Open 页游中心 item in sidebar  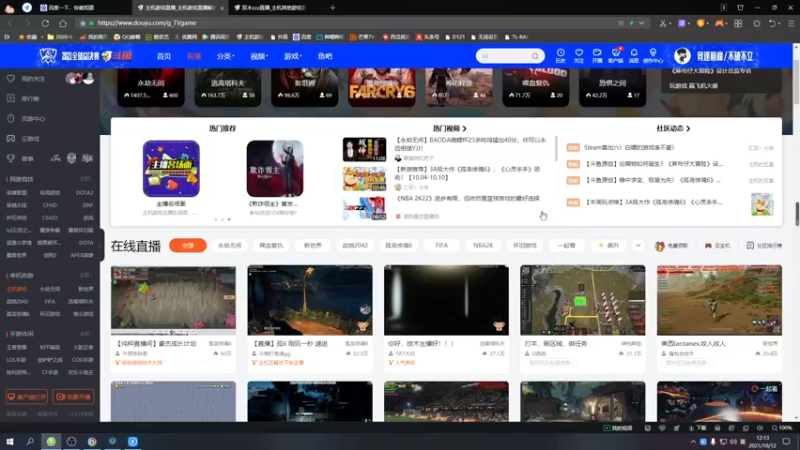[x=26, y=118]
